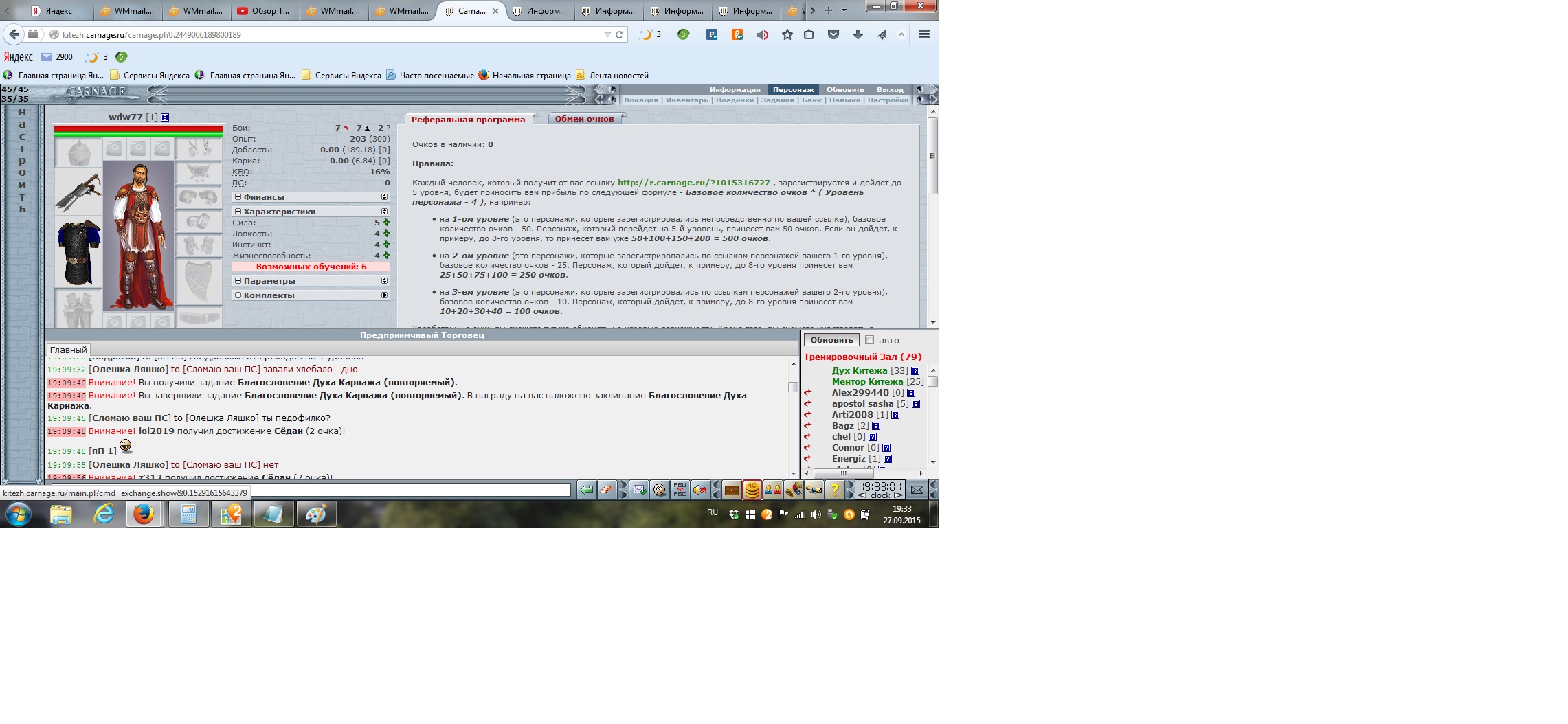Viewport: 1568px width, 724px height.
Task: Increase Ловкость with green plus
Action: point(386,234)
